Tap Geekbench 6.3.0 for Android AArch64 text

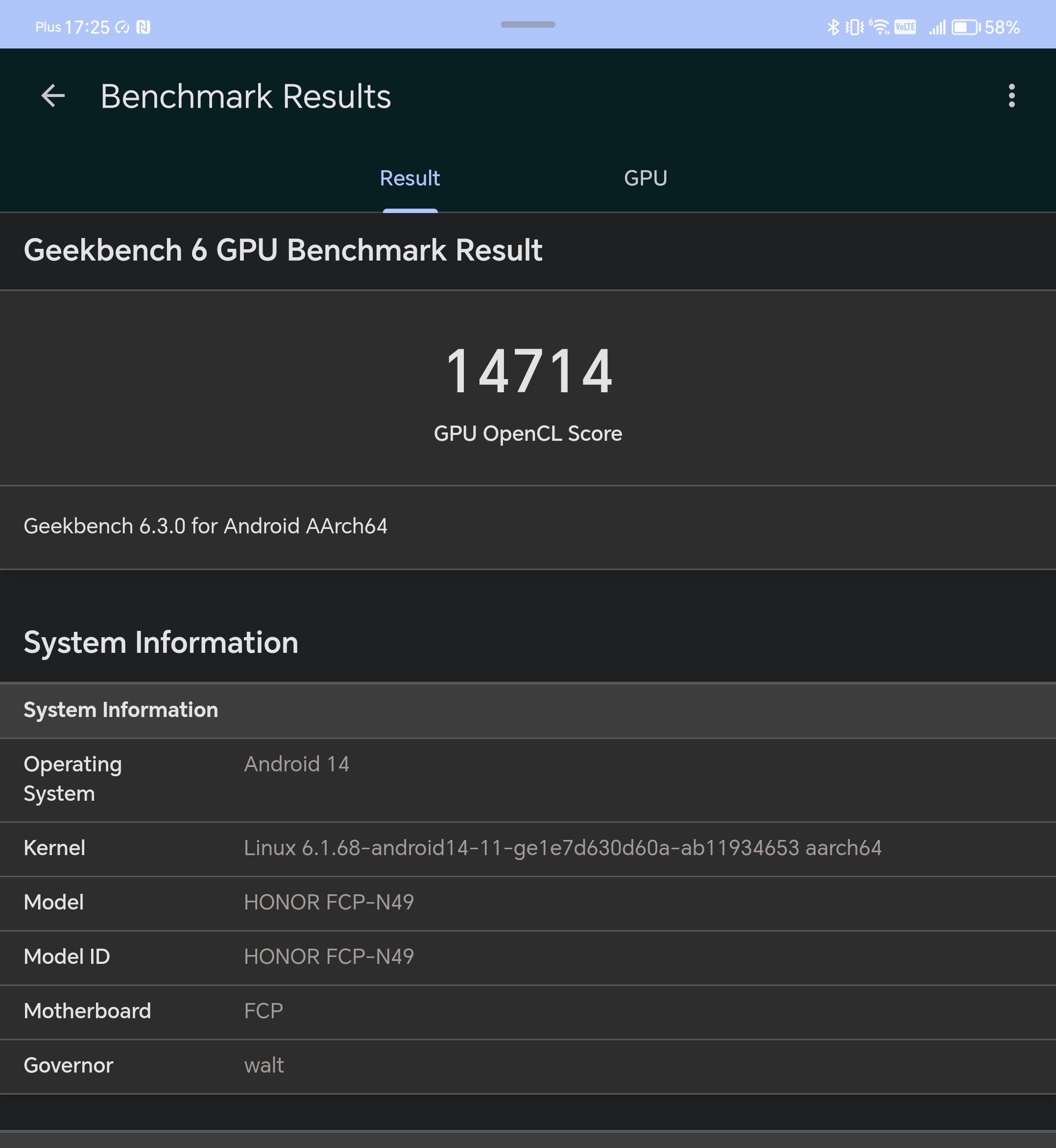(x=205, y=526)
